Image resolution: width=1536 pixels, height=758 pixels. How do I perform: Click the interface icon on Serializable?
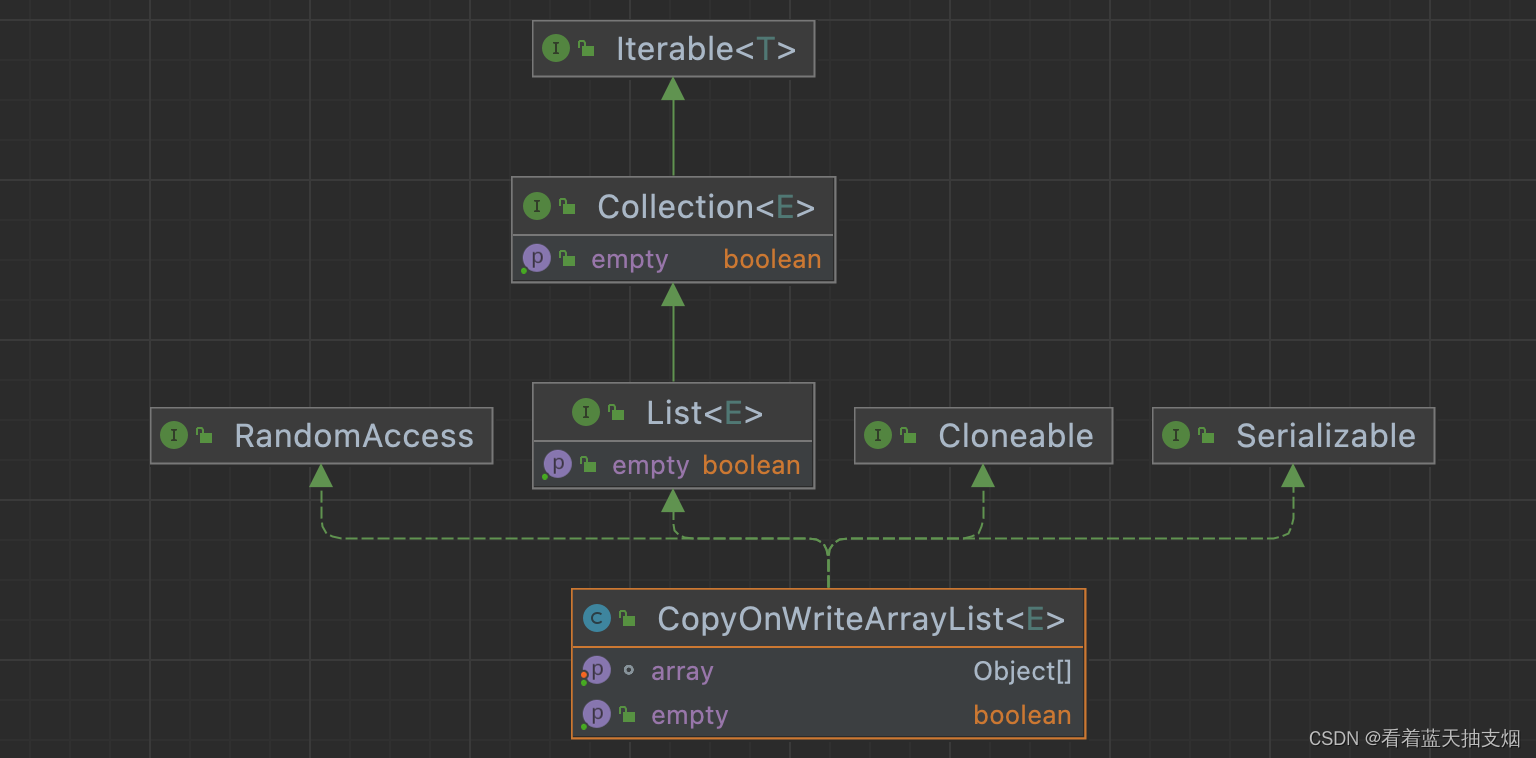point(1176,435)
